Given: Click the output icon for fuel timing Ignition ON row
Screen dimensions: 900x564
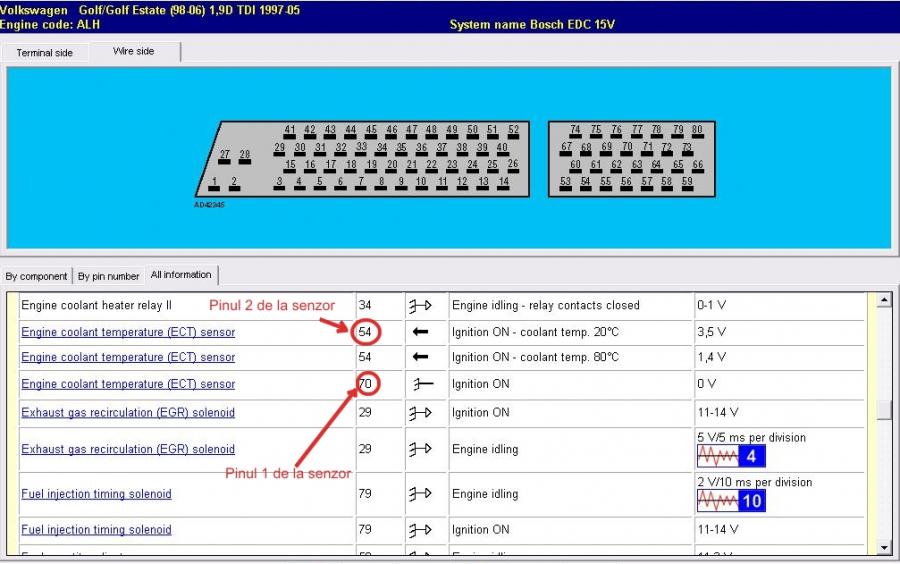Looking at the screenshot, I should pos(420,530).
